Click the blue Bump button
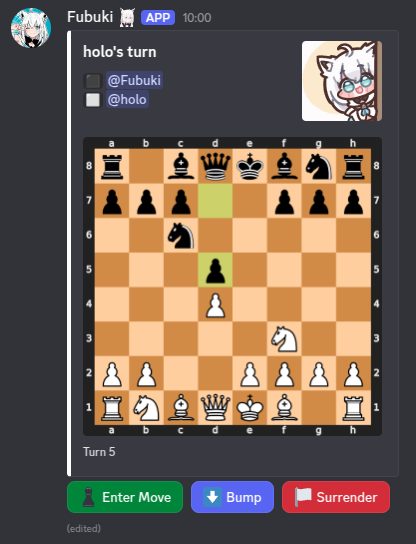Image resolution: width=416 pixels, height=544 pixels. (x=232, y=497)
